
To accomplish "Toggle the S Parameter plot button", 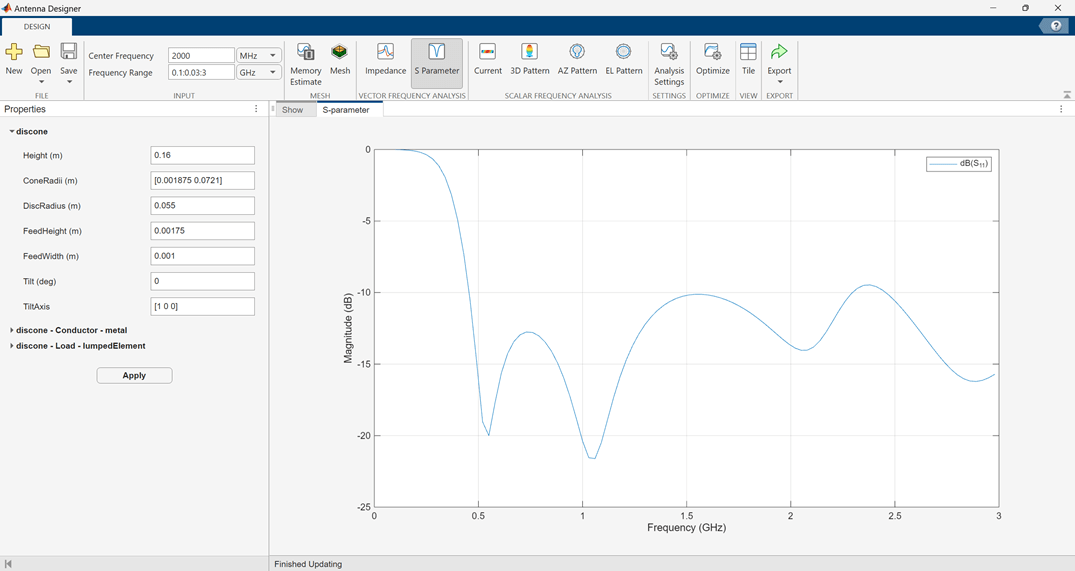I will point(437,58).
